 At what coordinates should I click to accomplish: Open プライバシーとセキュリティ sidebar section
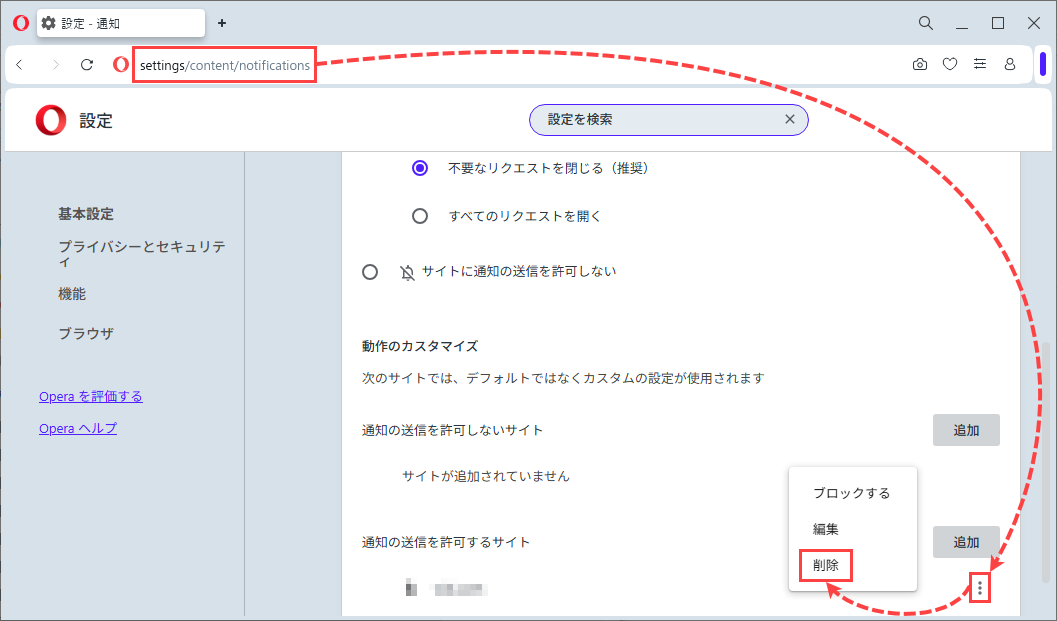point(142,254)
